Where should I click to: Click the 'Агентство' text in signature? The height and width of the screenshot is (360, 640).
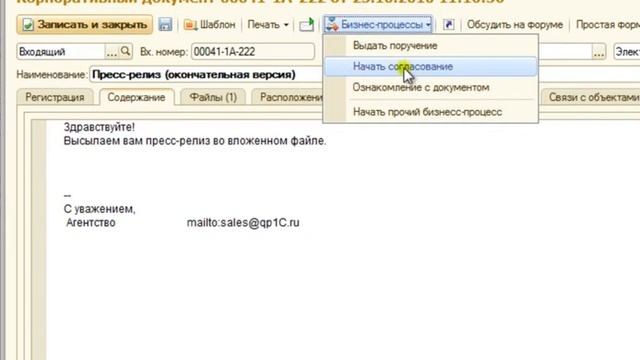pos(91,223)
